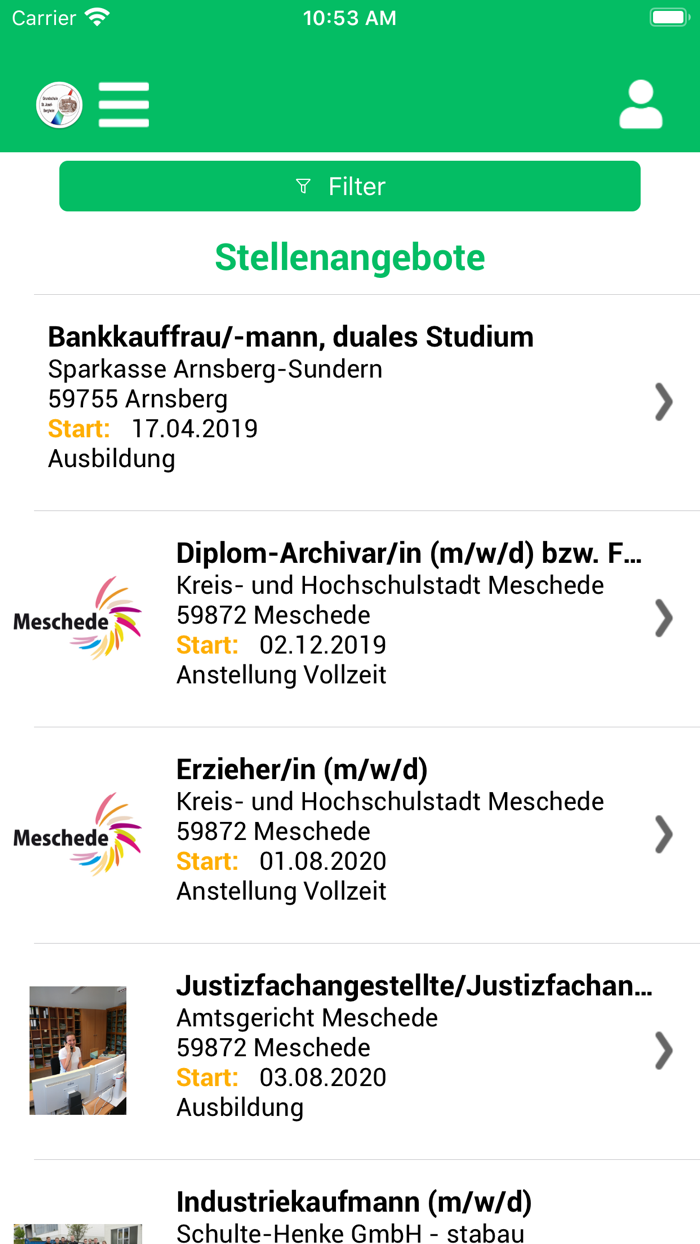700x1244 pixels.
Task: Expand the Erzieher/in listing chevron
Action: pyautogui.click(x=663, y=834)
